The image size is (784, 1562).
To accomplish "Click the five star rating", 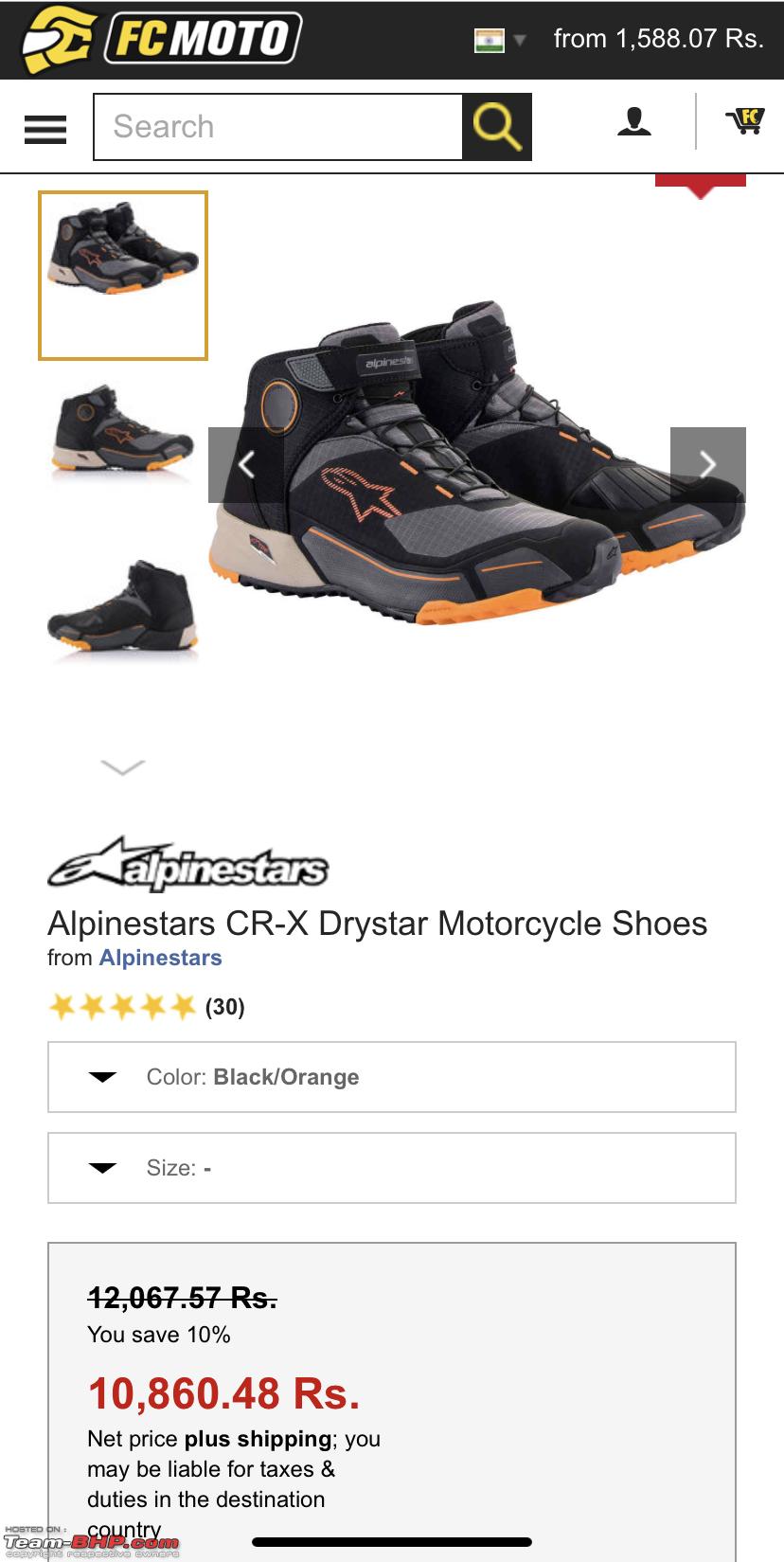I will [122, 1006].
